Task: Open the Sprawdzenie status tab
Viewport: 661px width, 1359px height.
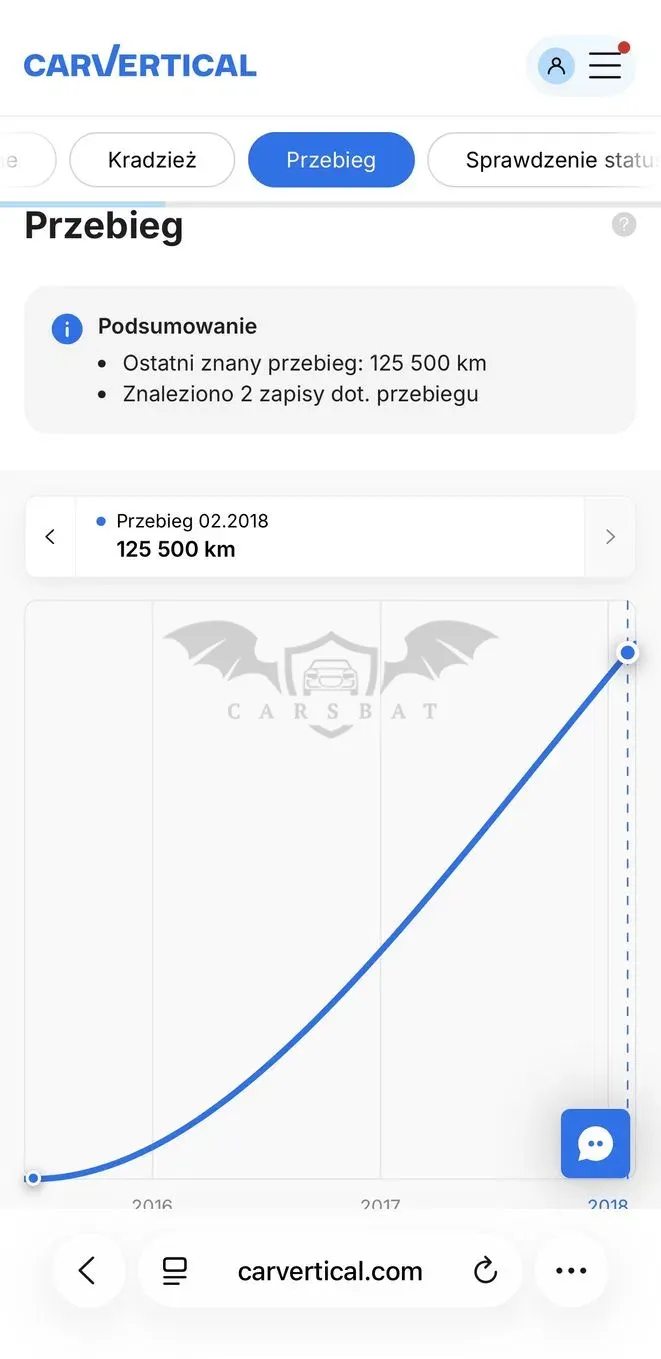Action: click(545, 160)
